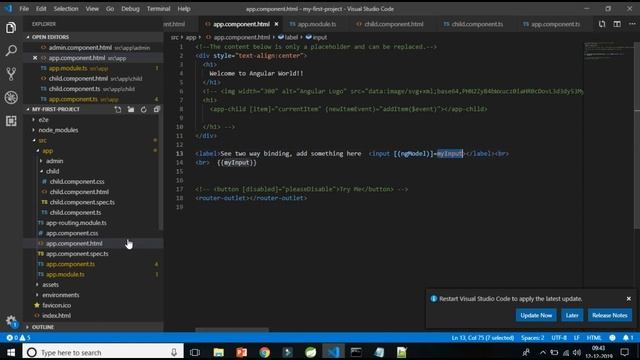The width and height of the screenshot is (640, 360).
Task: Collapse the src folder
Action: [x=42, y=140]
